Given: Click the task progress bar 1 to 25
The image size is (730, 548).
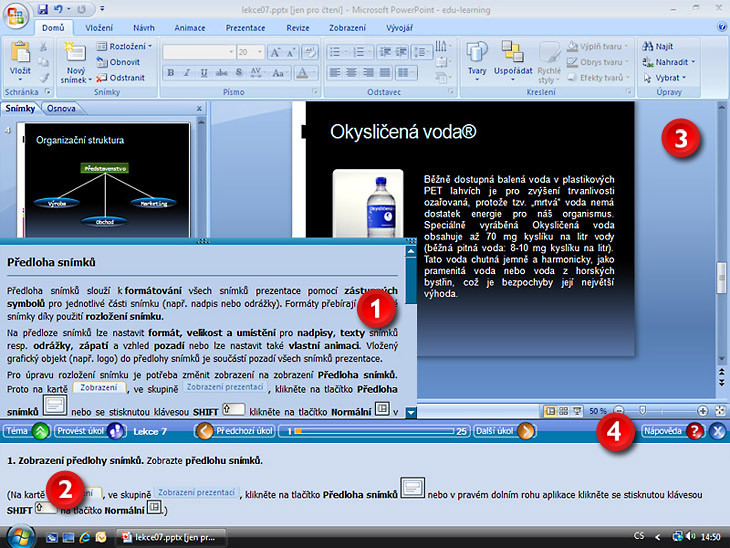Looking at the screenshot, I should pos(375,432).
